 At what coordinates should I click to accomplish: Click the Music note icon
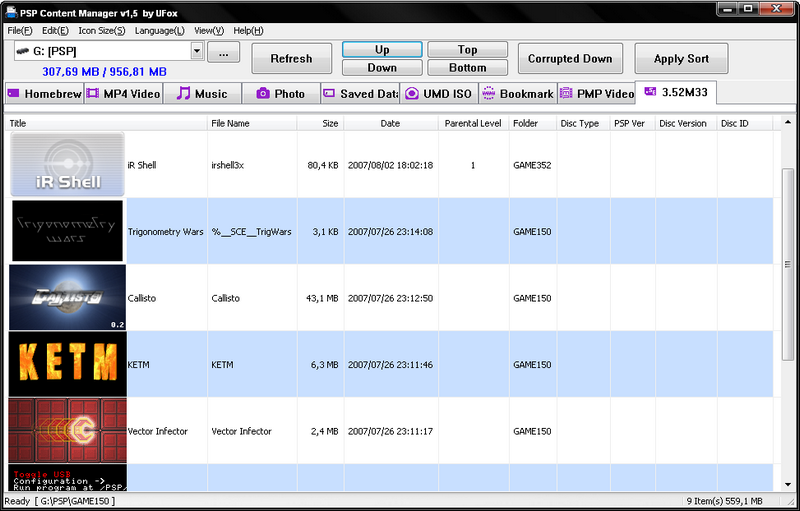click(x=183, y=93)
